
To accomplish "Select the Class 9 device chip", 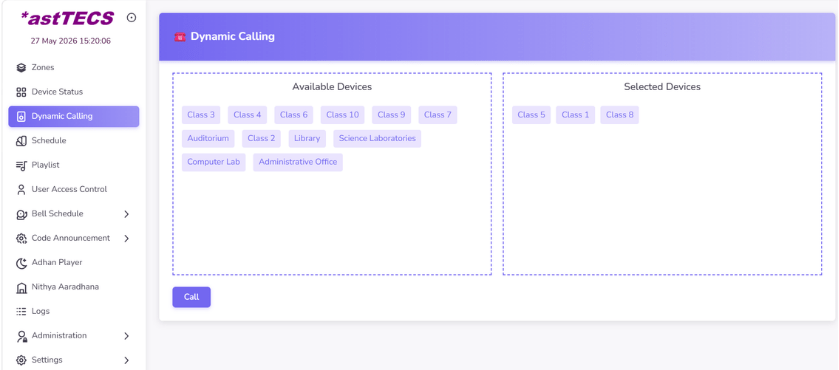I will [x=391, y=115].
